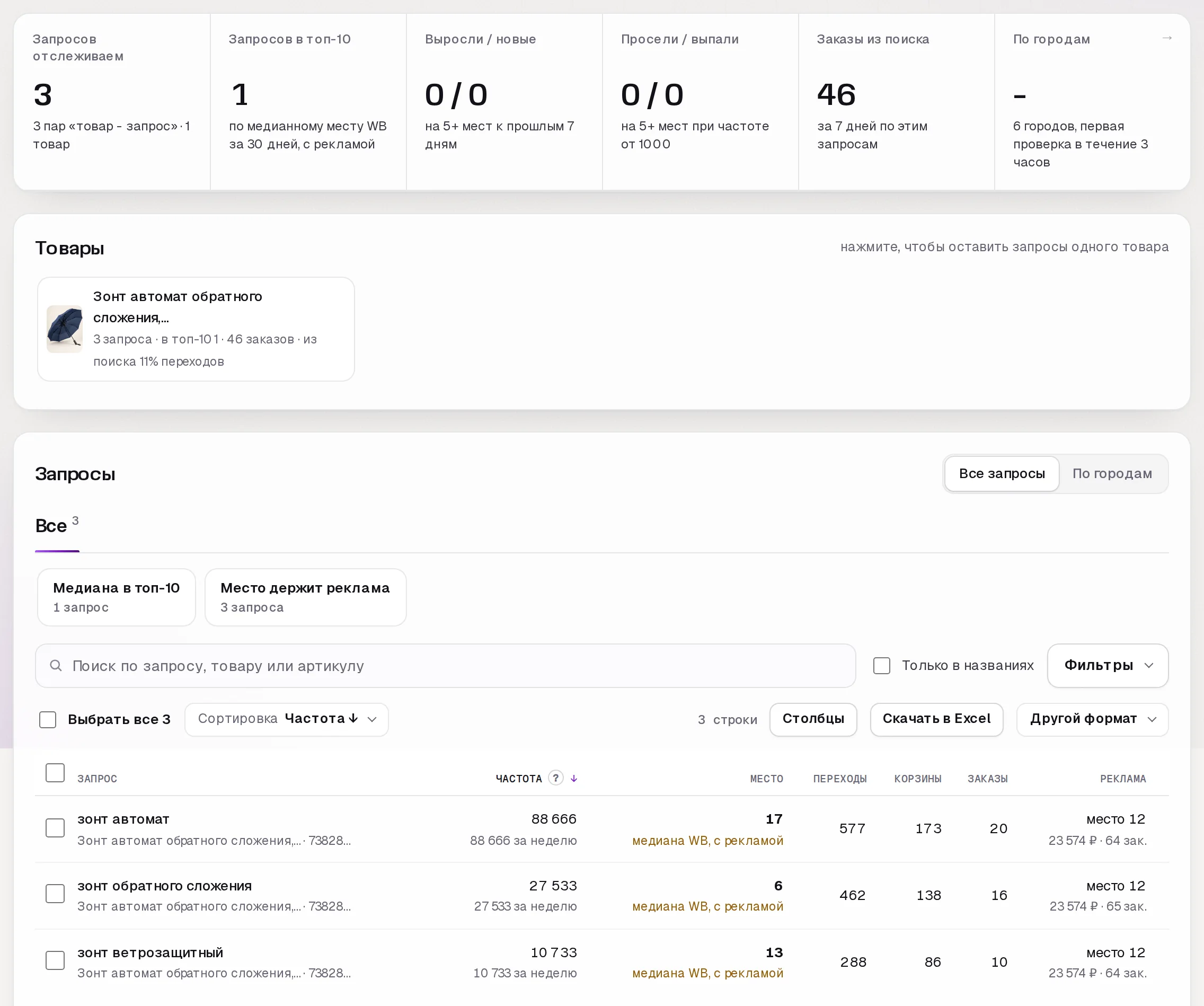Apply the Место держит реклама filter chip
This screenshot has width=1204, height=1006.
(306, 597)
